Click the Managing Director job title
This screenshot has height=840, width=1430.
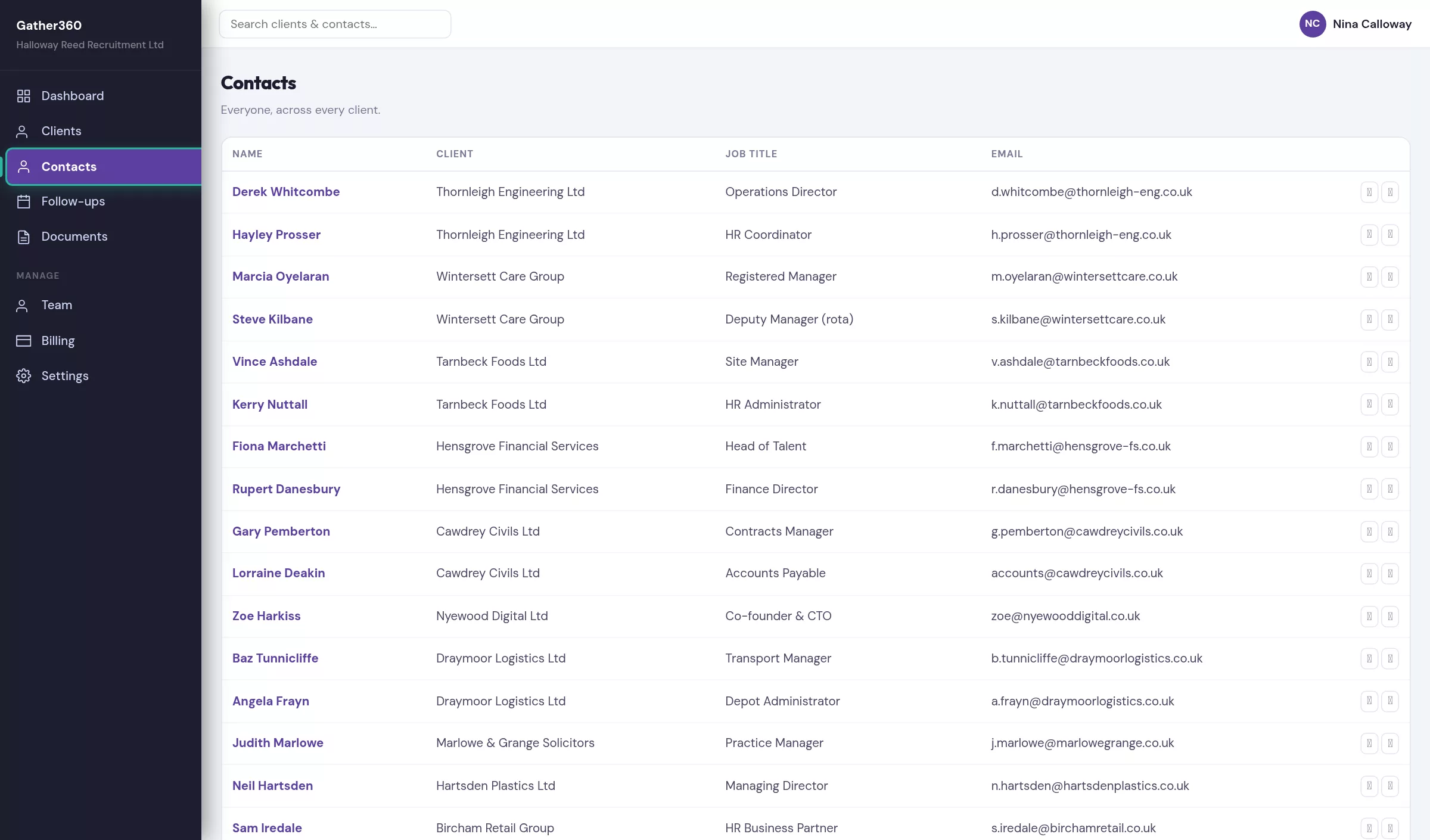click(x=776, y=786)
